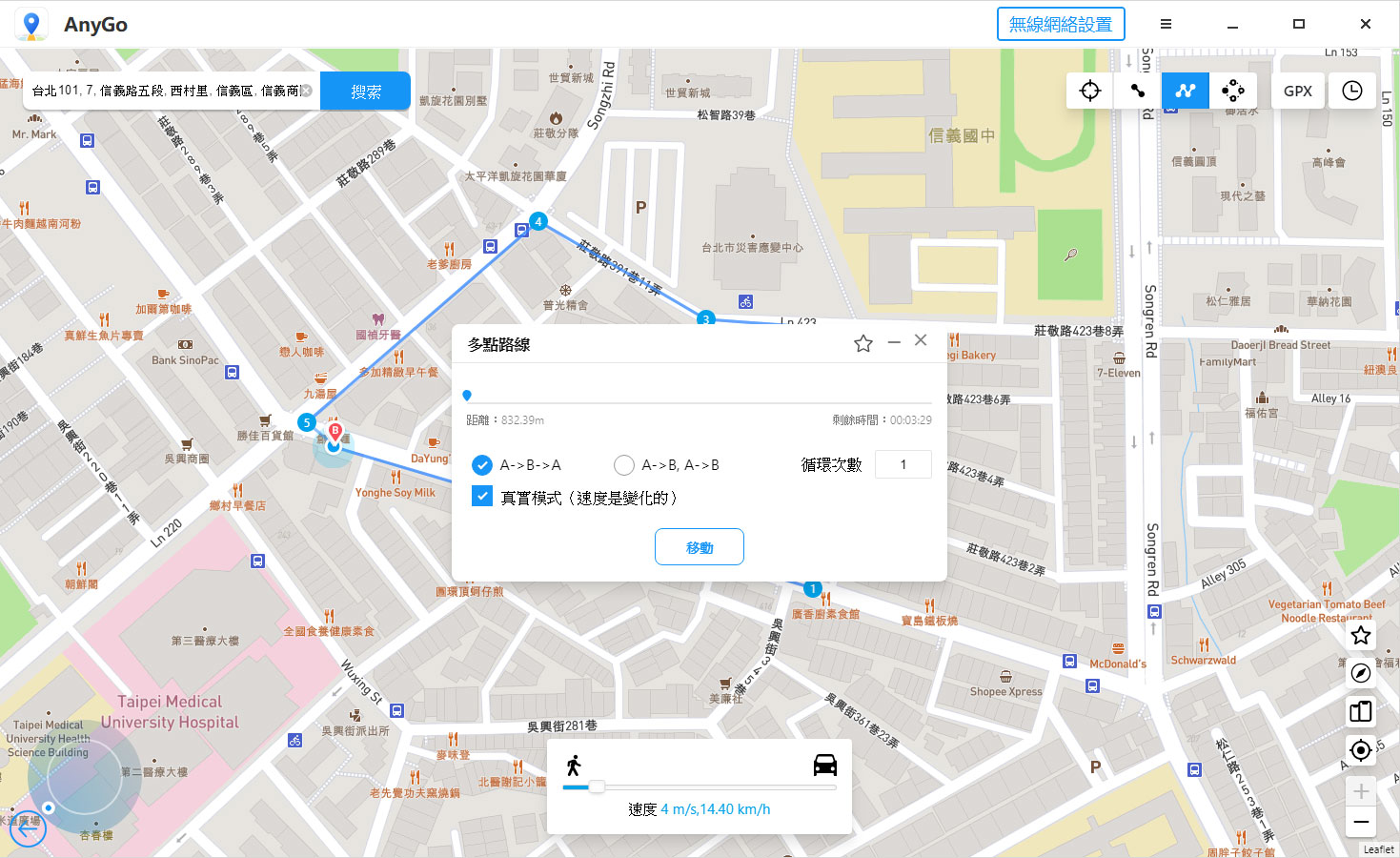1400x858 pixels.
Task: Open the jump teleport mode
Action: 1233,90
